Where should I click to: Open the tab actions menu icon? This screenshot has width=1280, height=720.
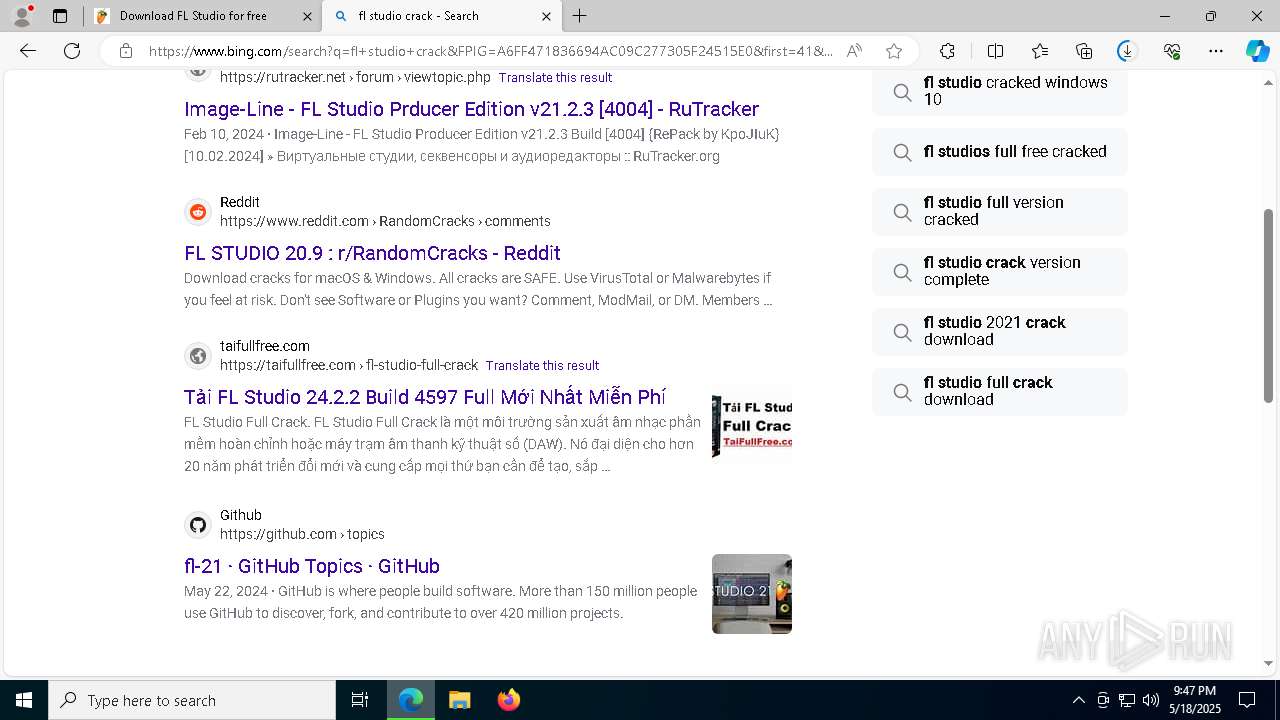[x=60, y=16]
